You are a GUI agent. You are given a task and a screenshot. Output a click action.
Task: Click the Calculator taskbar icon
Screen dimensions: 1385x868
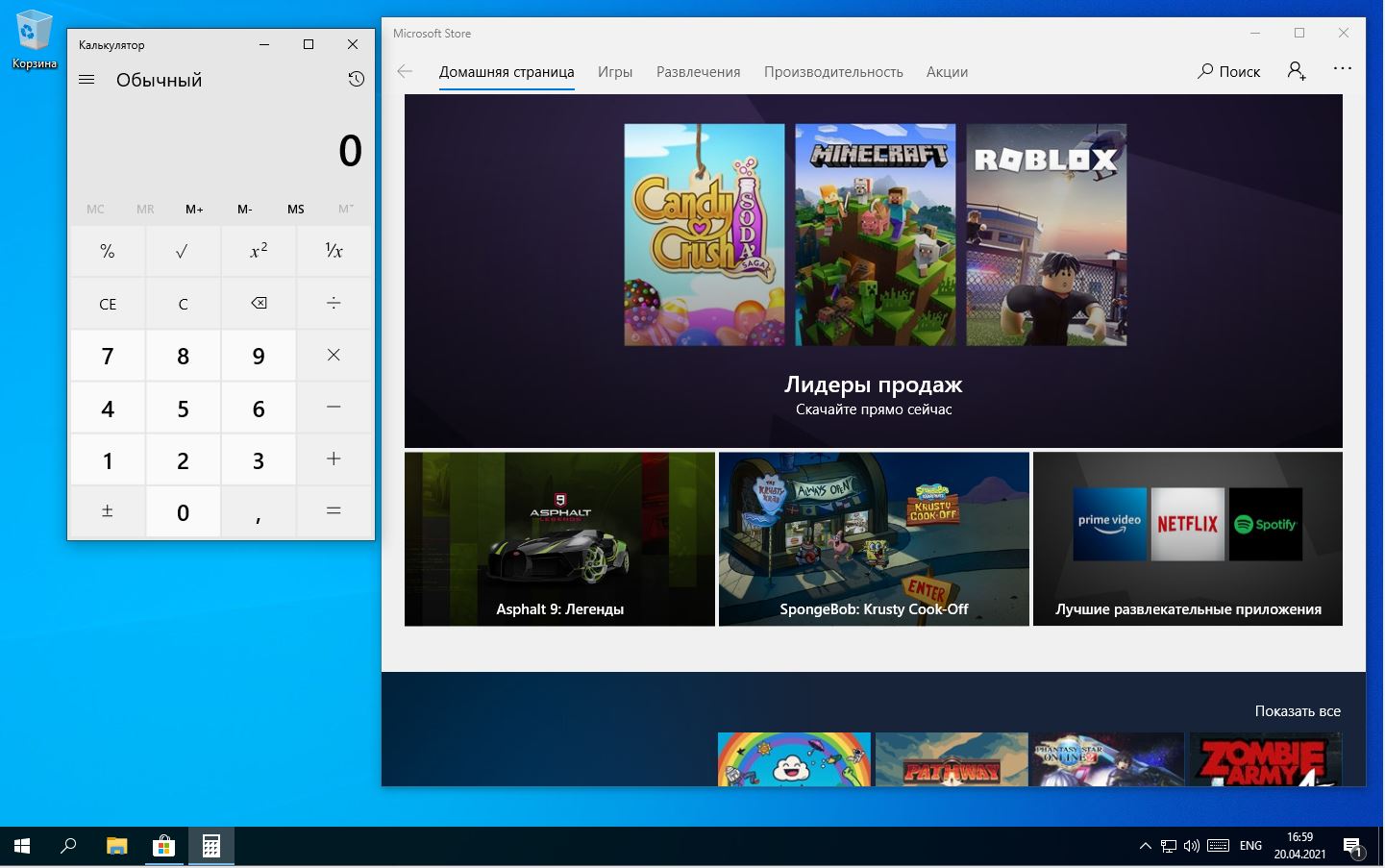210,847
